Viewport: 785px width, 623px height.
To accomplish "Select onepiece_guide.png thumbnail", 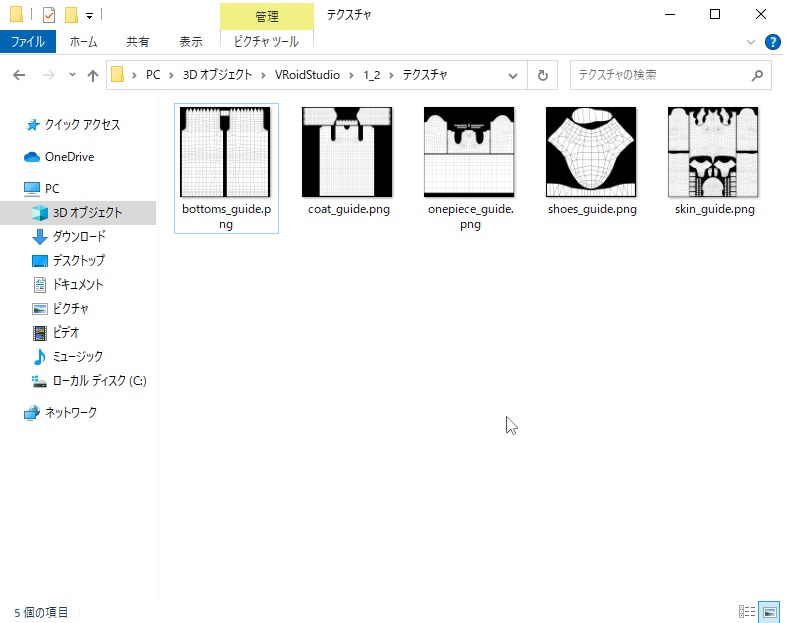I will pyautogui.click(x=469, y=152).
